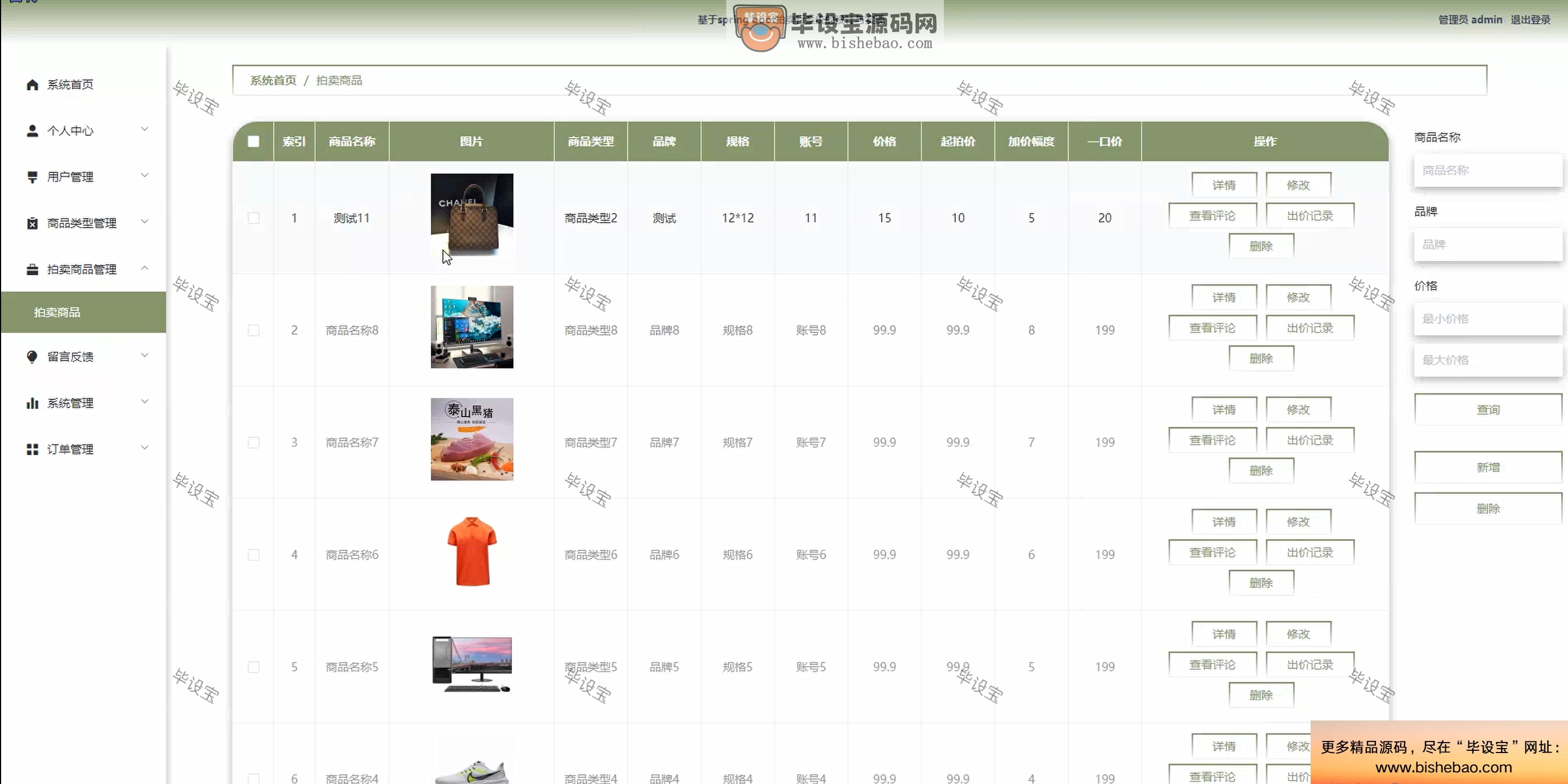Viewport: 1568px width, 784px height.
Task: Check the row checkbox for 商品名称5
Action: tap(253, 667)
